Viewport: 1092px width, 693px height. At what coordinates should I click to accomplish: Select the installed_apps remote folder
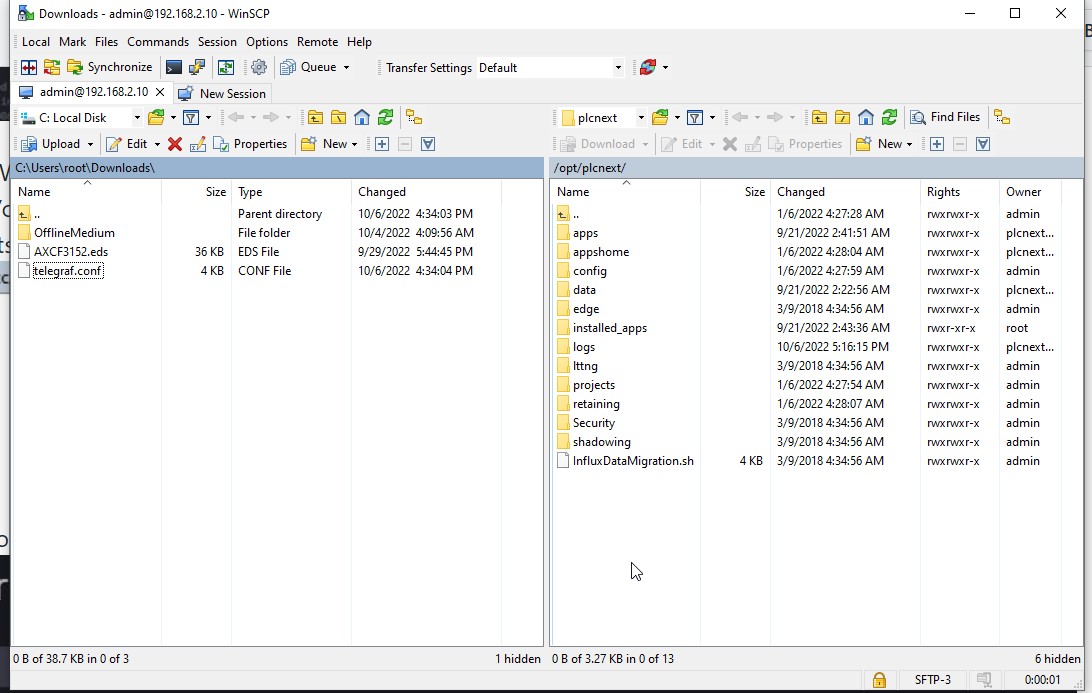610,328
